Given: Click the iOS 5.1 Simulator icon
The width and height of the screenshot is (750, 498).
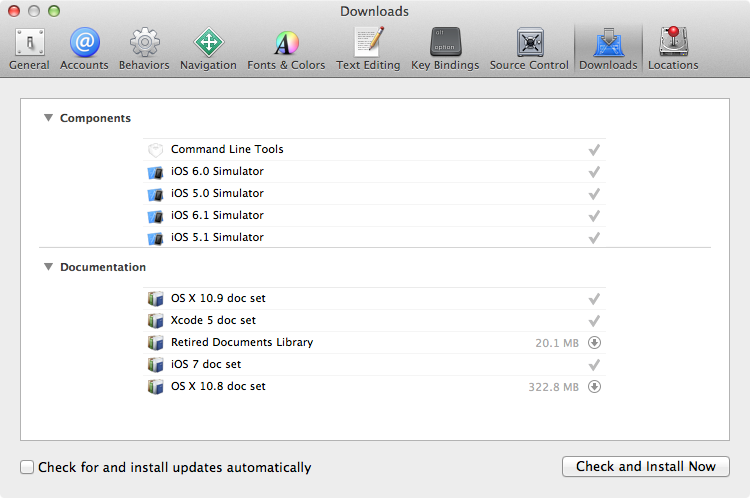Looking at the screenshot, I should coord(155,238).
